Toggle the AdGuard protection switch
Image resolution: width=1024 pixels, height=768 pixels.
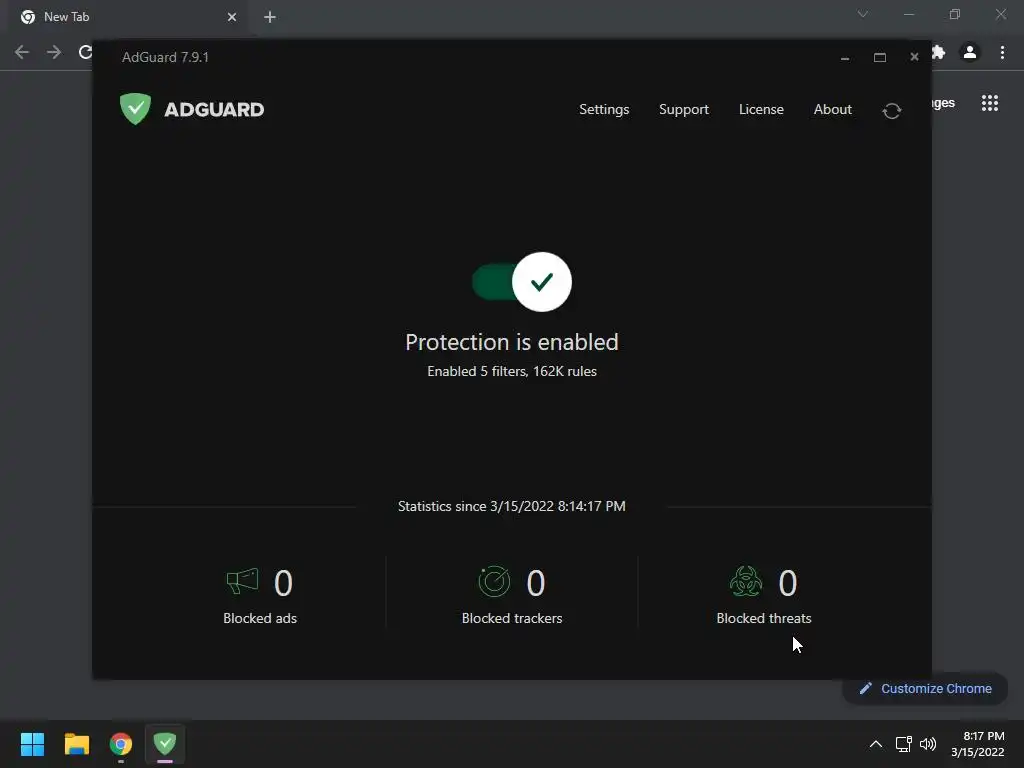click(522, 282)
